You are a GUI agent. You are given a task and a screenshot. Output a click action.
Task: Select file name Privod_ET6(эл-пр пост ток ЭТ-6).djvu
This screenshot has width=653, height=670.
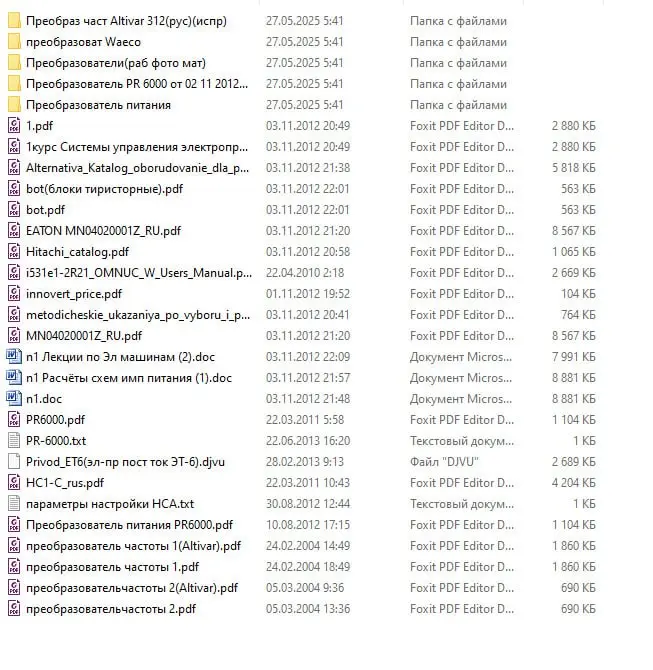point(125,462)
